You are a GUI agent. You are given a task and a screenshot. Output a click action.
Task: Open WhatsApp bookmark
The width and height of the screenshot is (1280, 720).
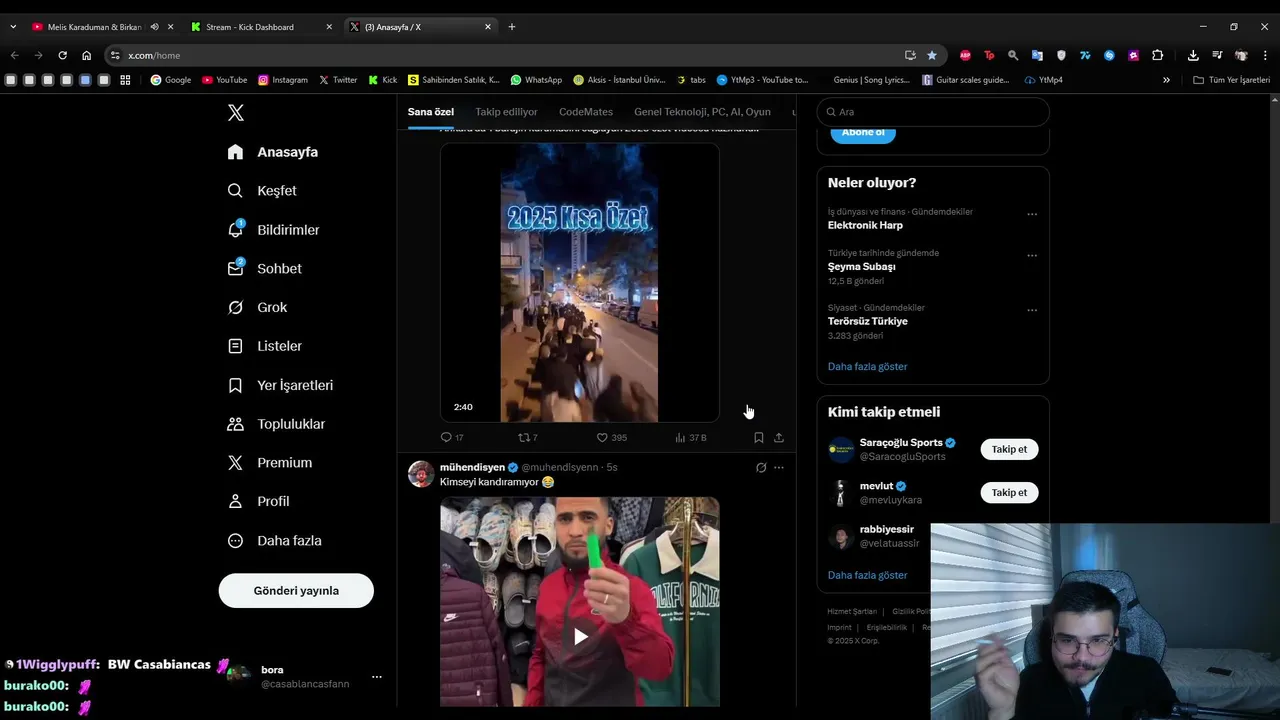click(536, 80)
